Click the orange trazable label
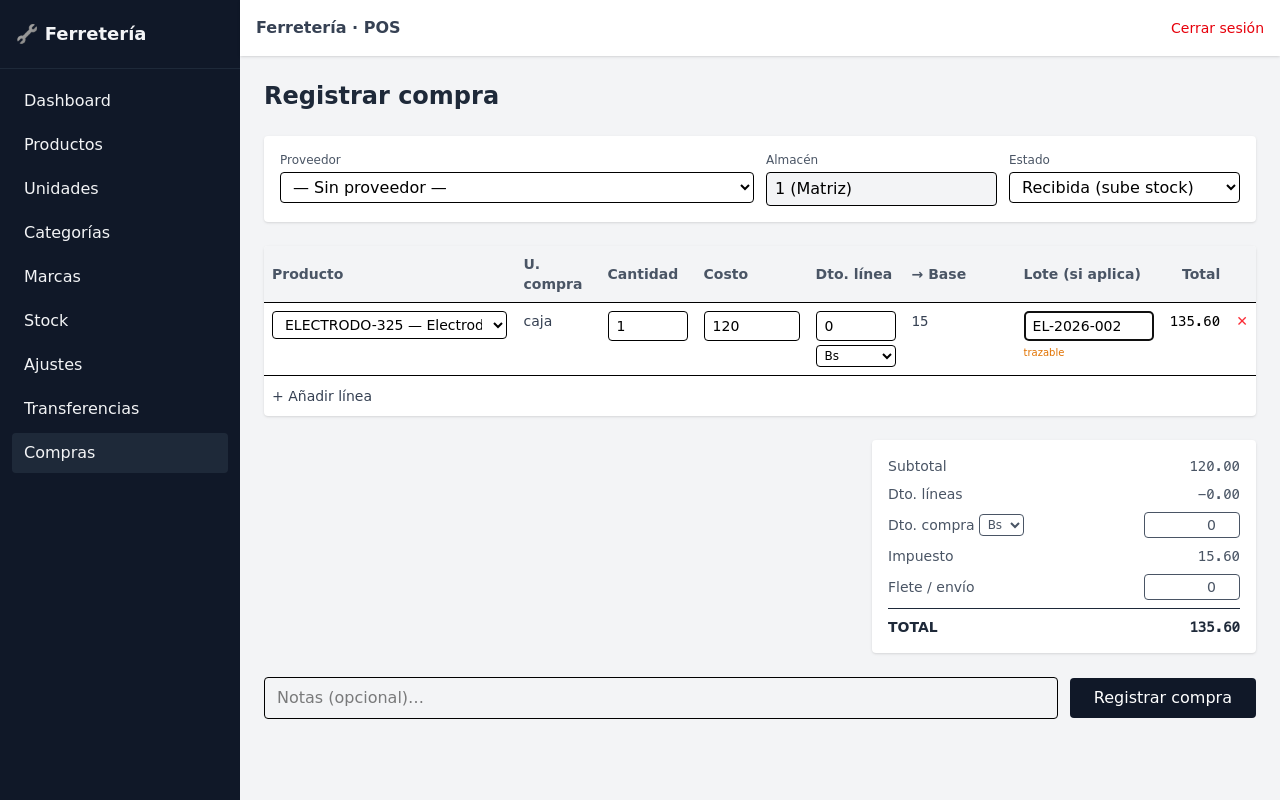 coord(1044,352)
